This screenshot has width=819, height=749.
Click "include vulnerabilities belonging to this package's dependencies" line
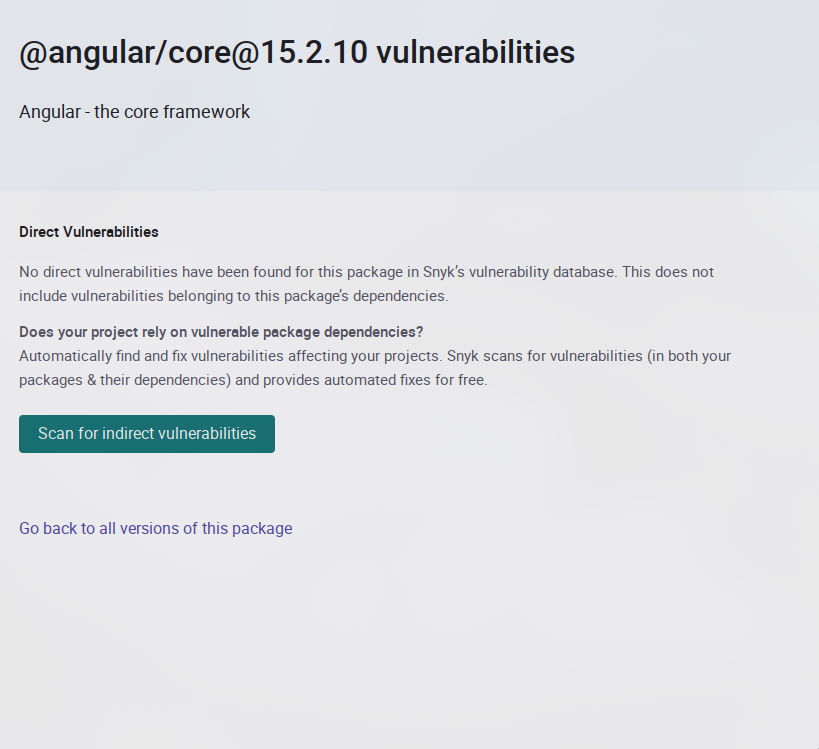(x=234, y=296)
